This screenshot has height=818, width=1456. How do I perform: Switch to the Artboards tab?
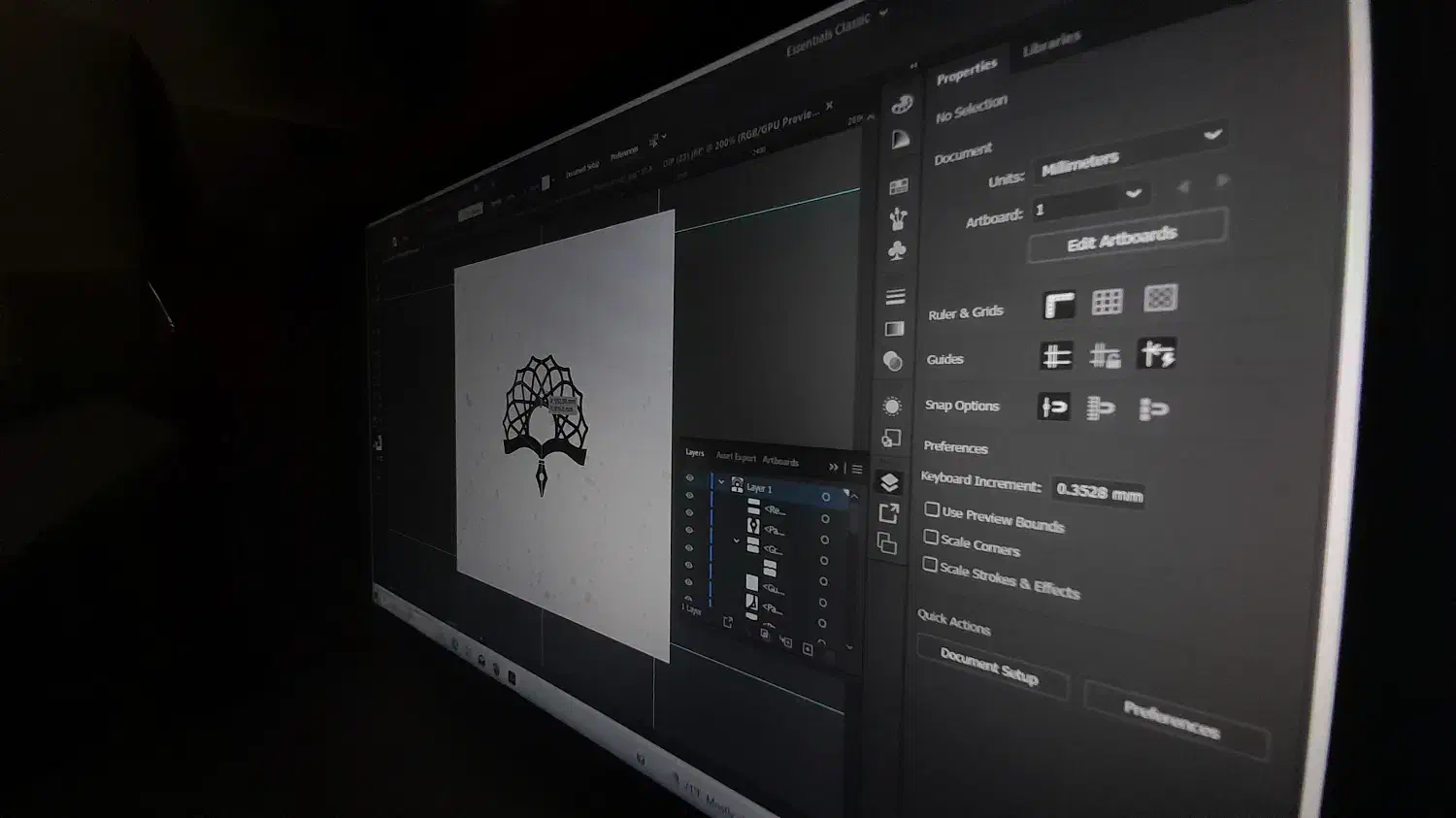click(x=780, y=461)
